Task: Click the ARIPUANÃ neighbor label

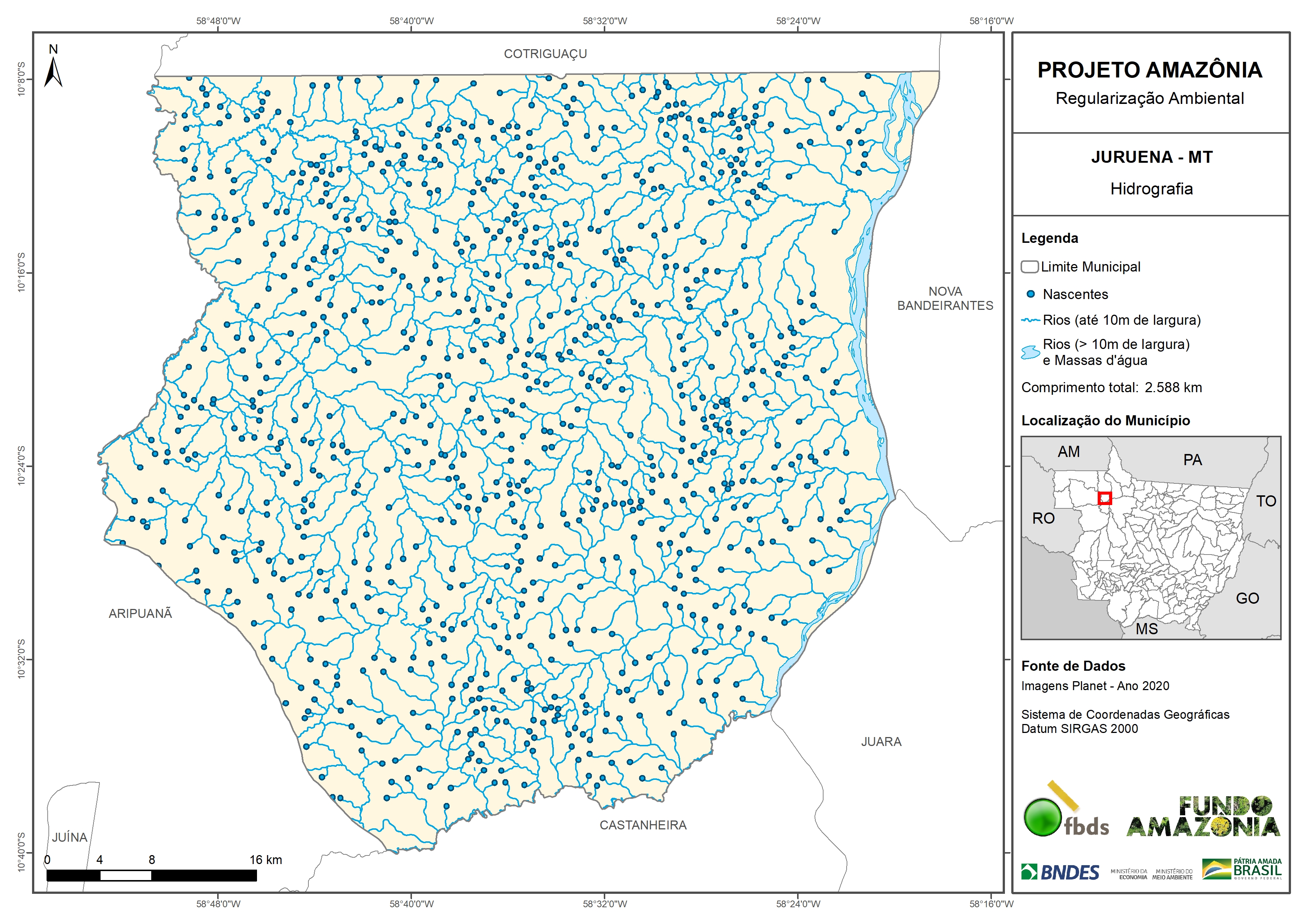Action: [140, 613]
